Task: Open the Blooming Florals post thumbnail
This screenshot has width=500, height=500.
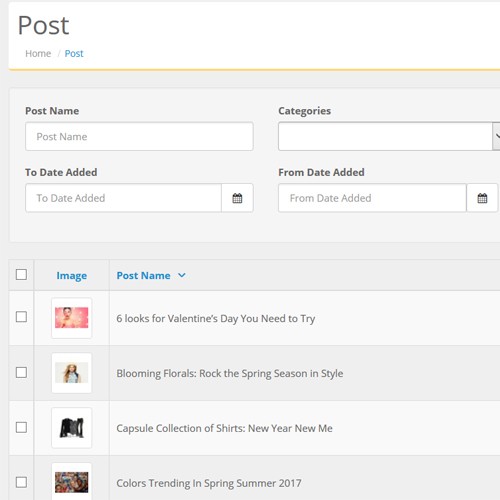Action: click(x=72, y=373)
